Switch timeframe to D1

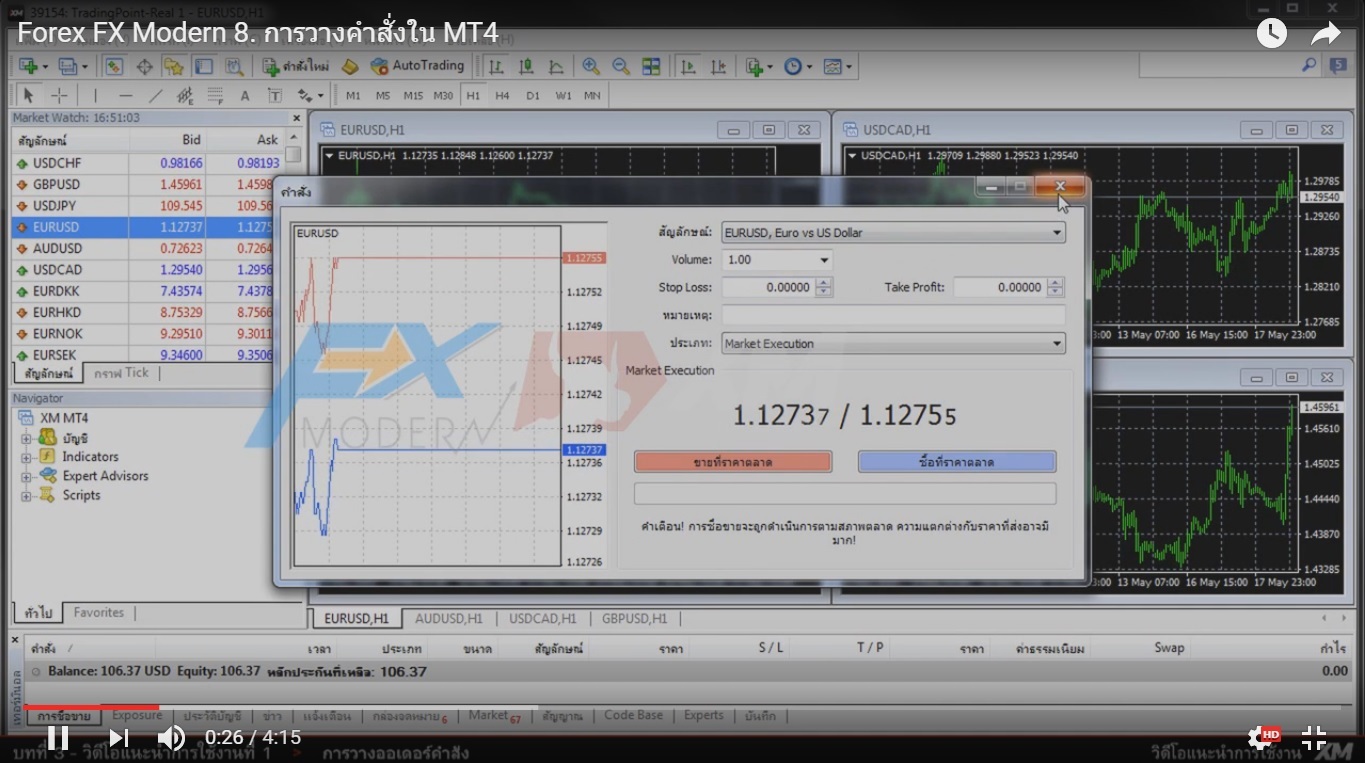coord(532,96)
